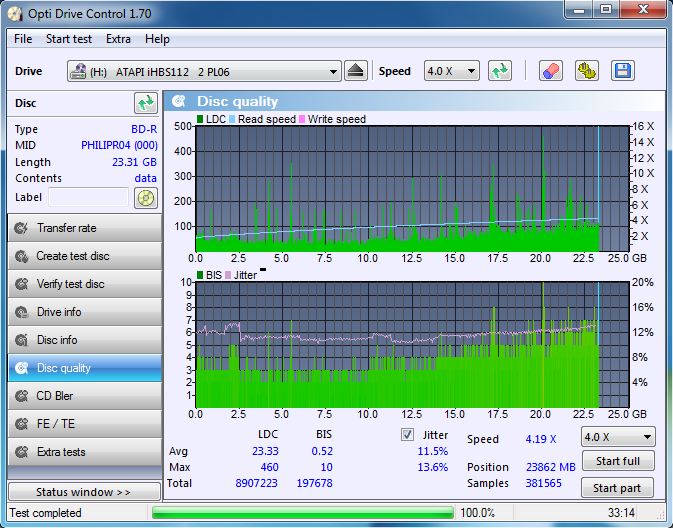The width and height of the screenshot is (673, 528).
Task: Open the Extra tests page
Action: [x=85, y=452]
